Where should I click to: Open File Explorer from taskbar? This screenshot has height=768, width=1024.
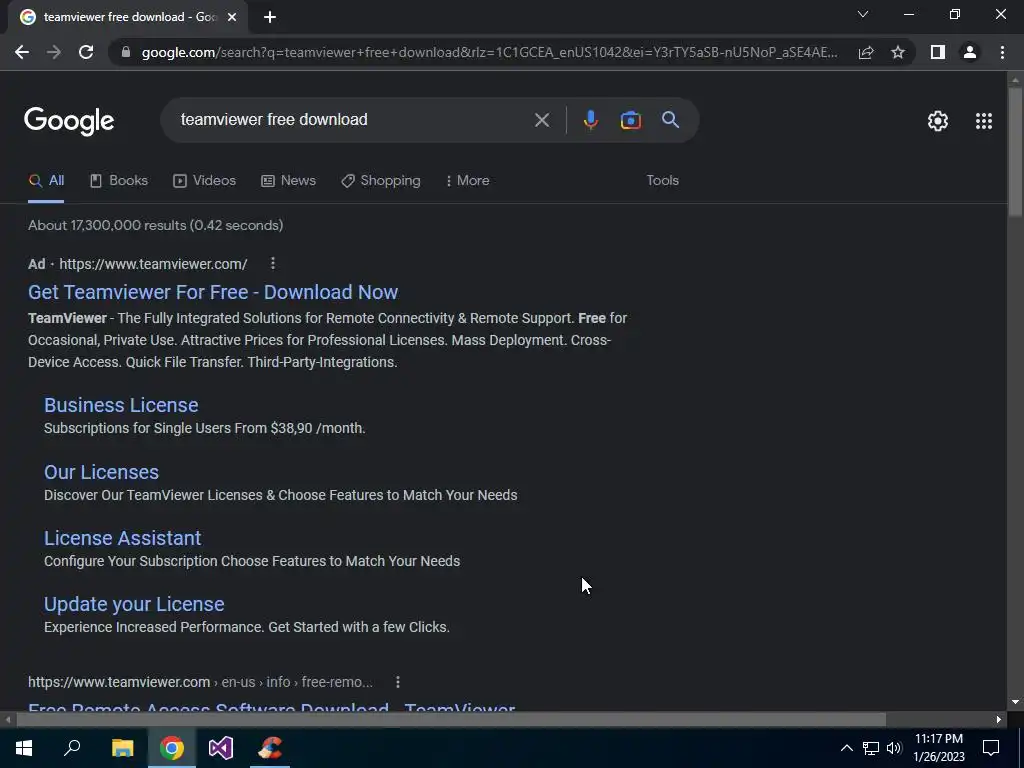point(123,748)
